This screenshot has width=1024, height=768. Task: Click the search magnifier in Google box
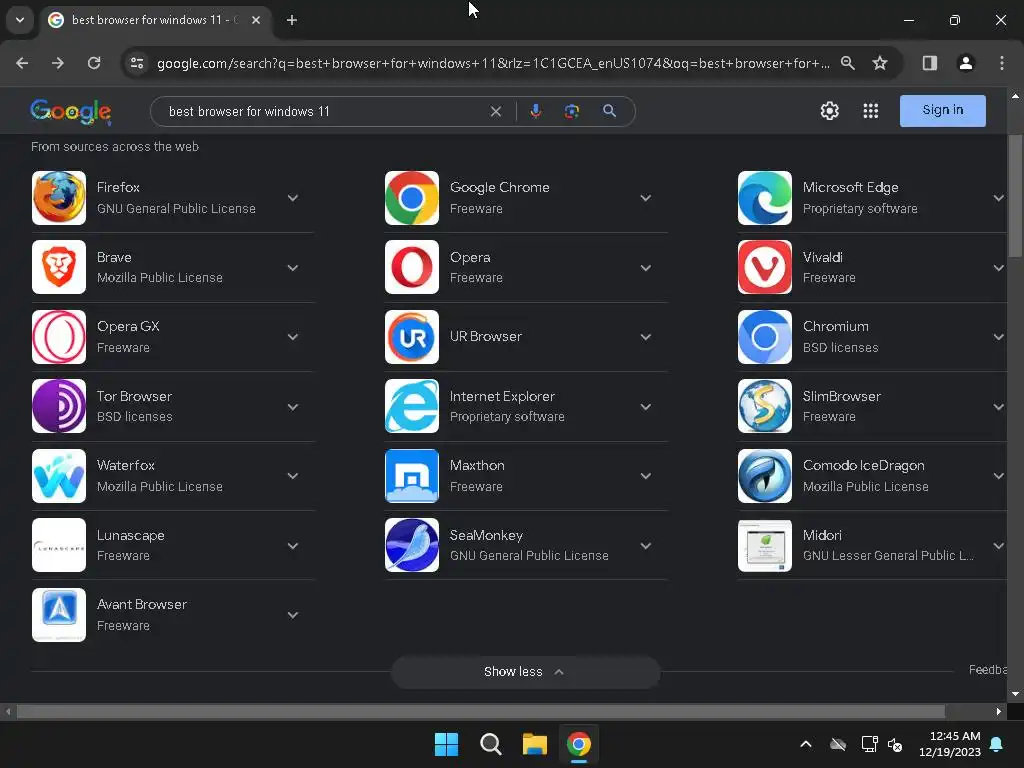(x=609, y=111)
